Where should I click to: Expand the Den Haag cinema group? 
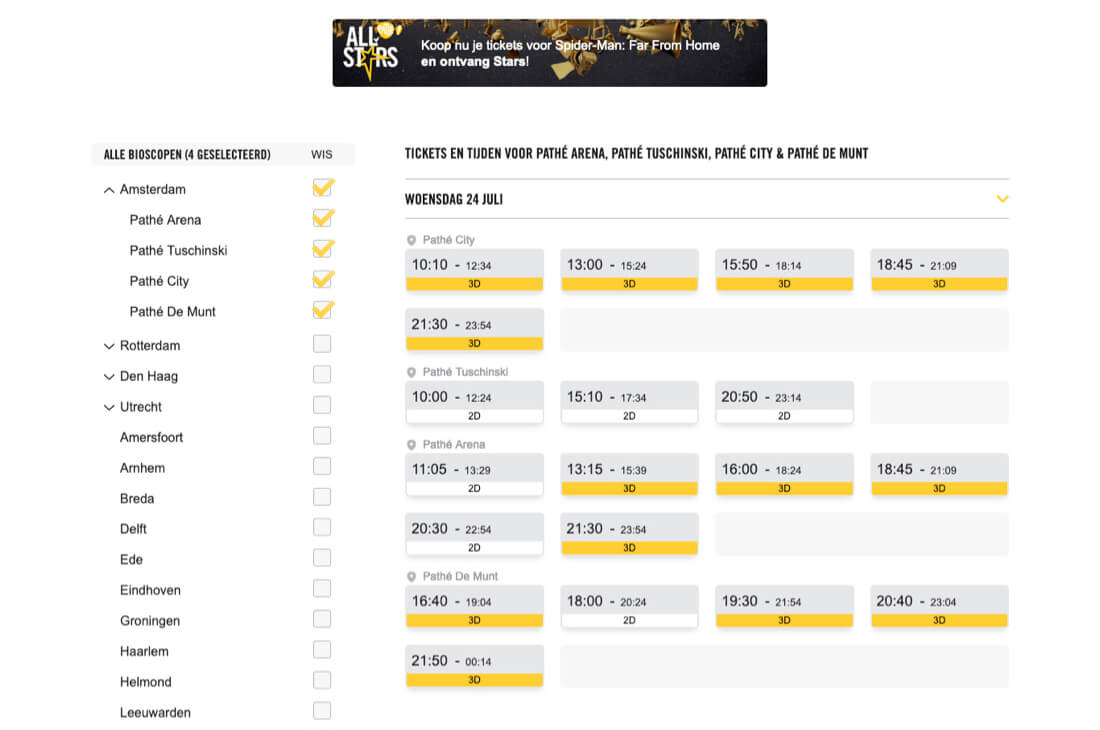(x=109, y=377)
